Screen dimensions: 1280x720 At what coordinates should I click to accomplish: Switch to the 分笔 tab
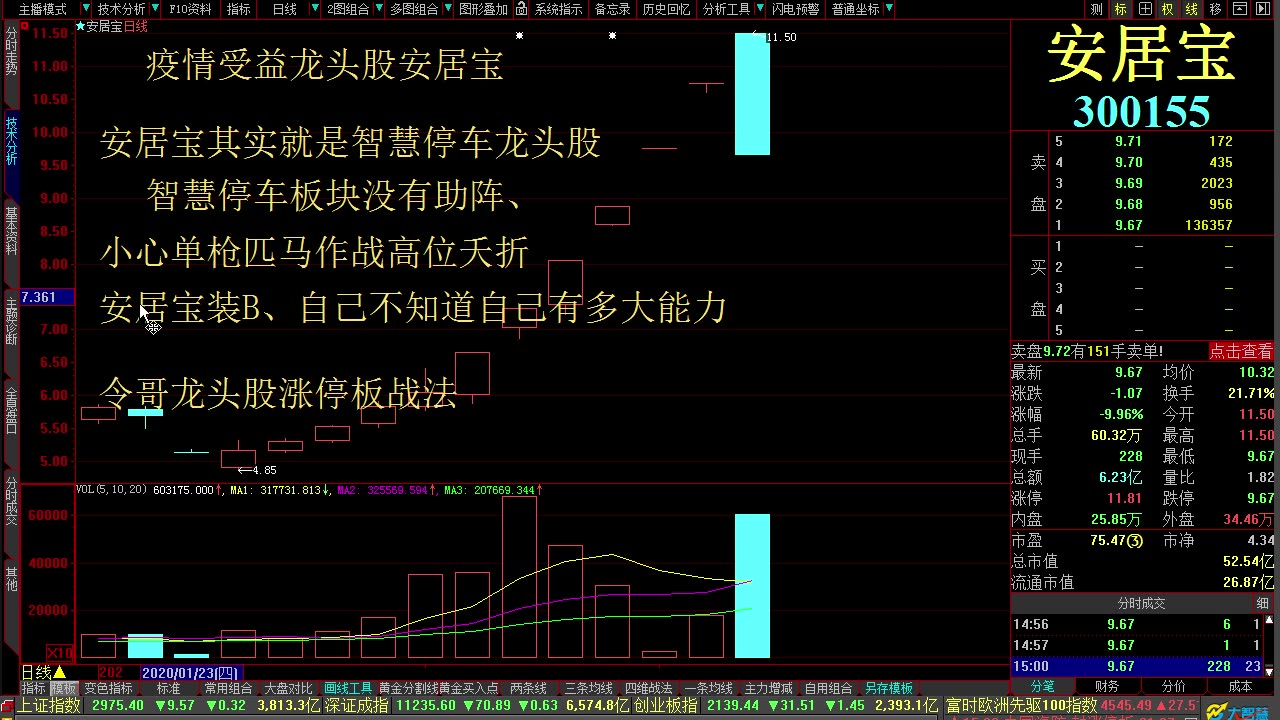coord(1042,686)
